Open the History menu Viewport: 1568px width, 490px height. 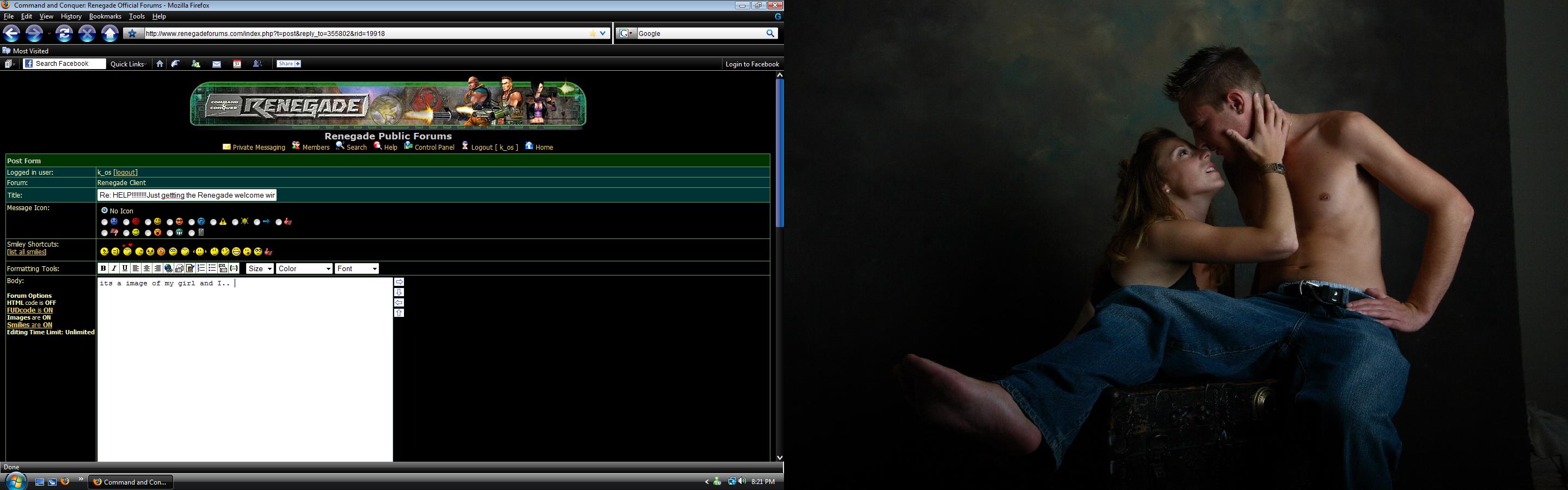71,16
